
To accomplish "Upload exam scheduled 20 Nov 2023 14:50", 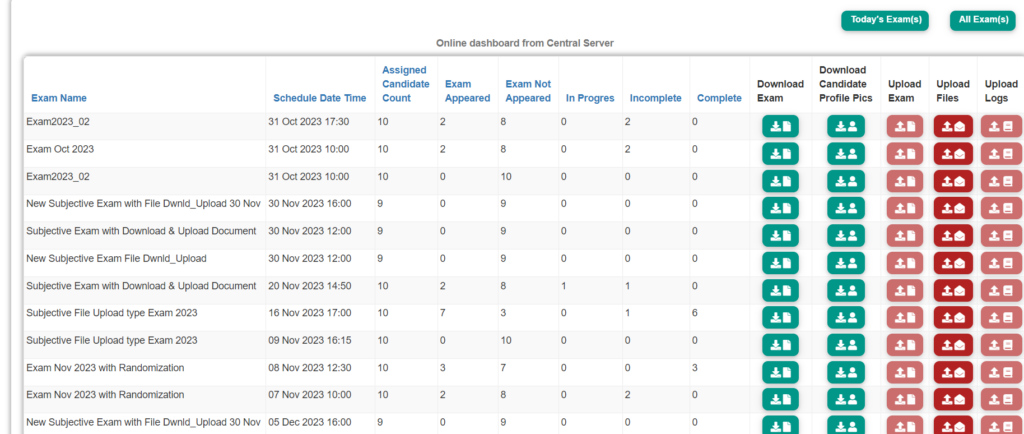I will click(x=904, y=290).
